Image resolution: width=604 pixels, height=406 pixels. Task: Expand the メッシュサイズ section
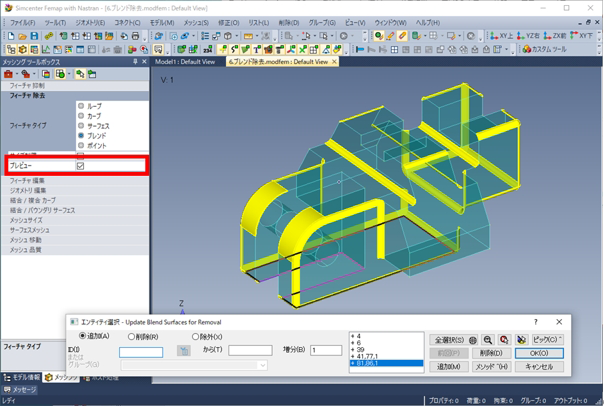tap(75, 220)
